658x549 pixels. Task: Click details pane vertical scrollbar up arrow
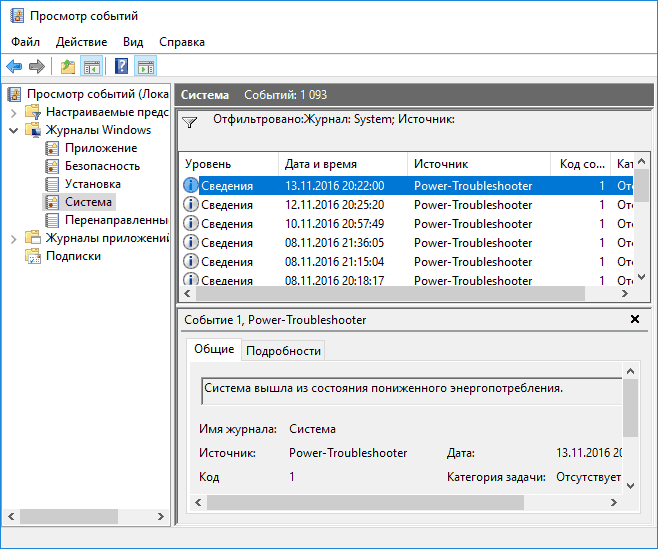630,371
